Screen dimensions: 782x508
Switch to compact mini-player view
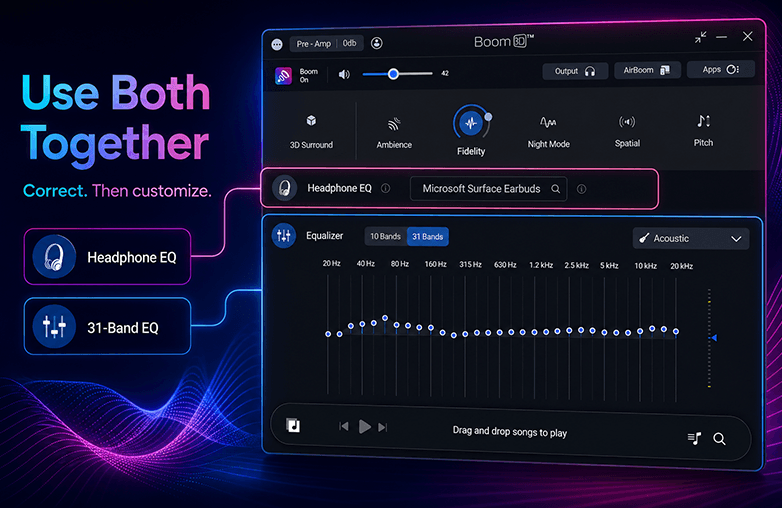(700, 37)
